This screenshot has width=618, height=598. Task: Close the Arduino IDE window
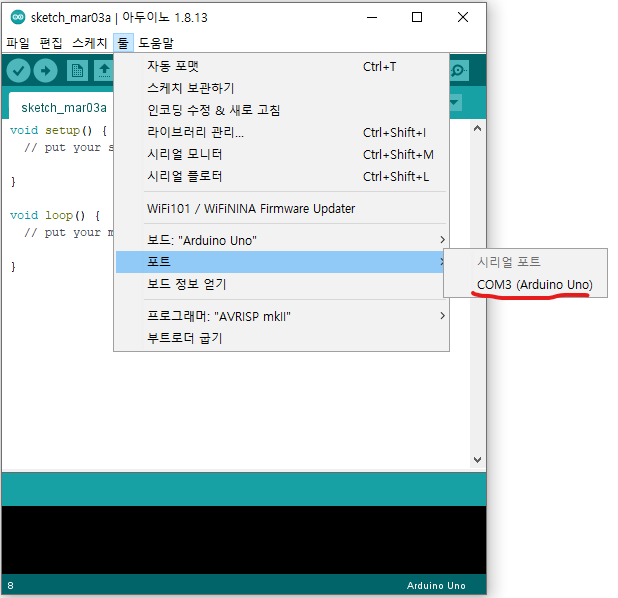click(463, 17)
